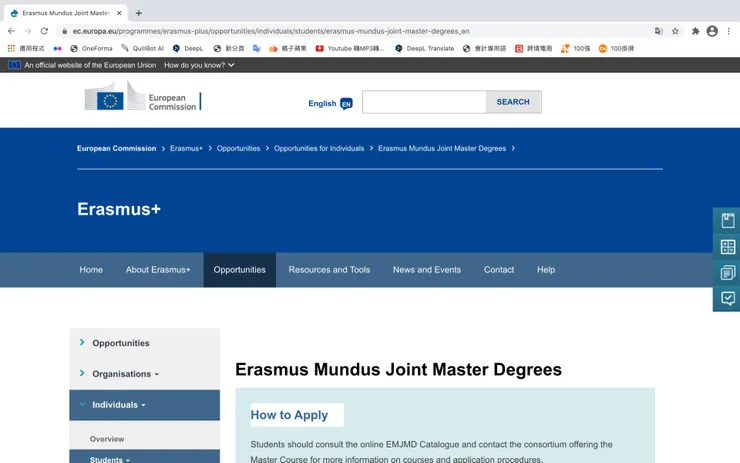This screenshot has width=740, height=463.
Task: Open the QuillBot AI bookmark
Action: [x=142, y=48]
